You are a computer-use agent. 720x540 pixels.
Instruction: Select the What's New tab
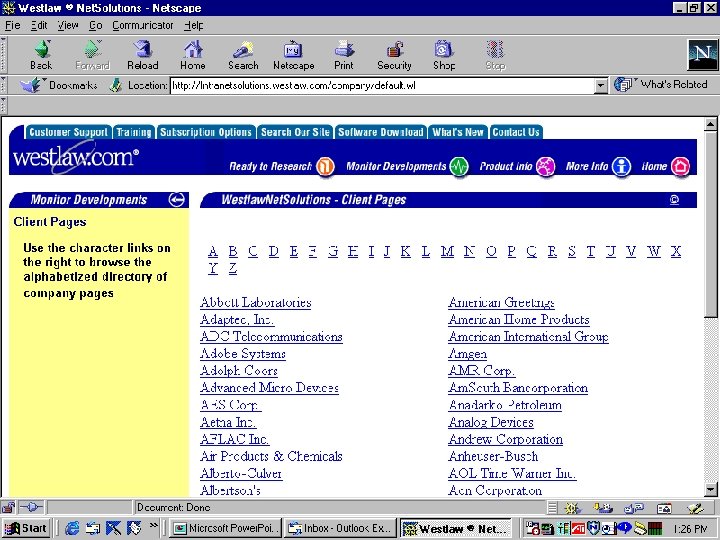(458, 132)
